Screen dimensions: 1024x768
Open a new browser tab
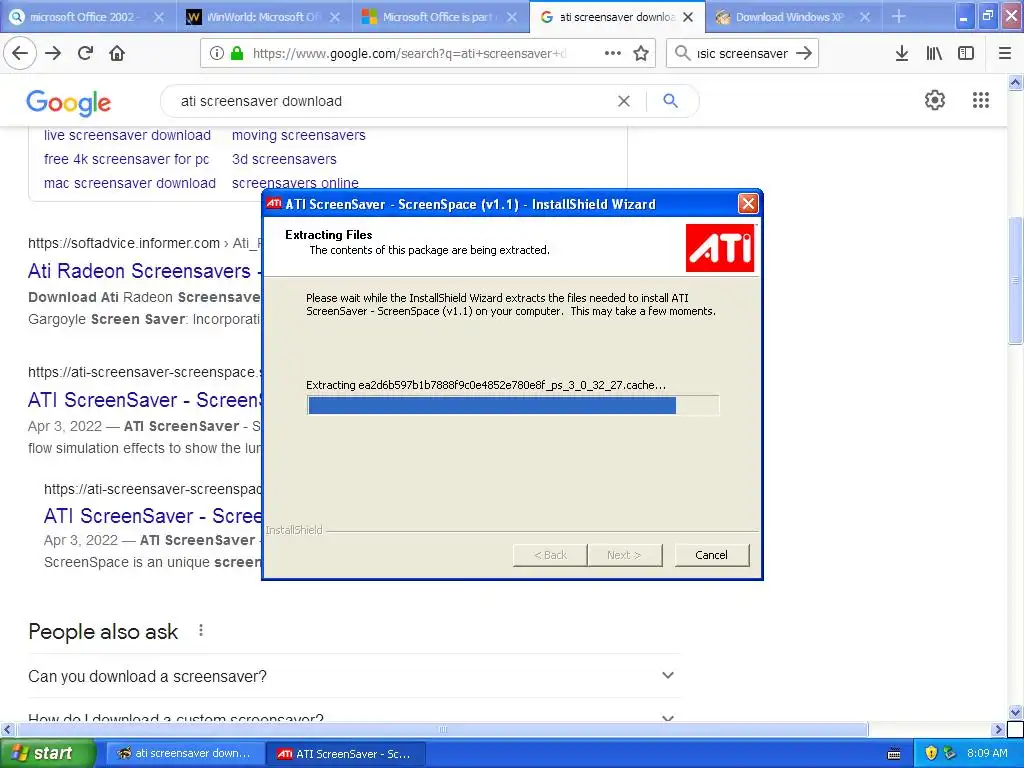coord(899,16)
